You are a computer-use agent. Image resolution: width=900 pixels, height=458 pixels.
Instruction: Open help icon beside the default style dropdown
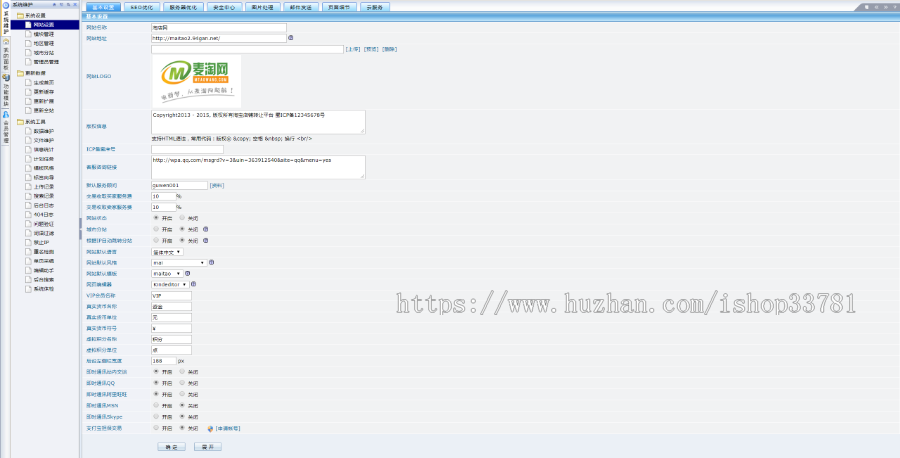click(211, 262)
